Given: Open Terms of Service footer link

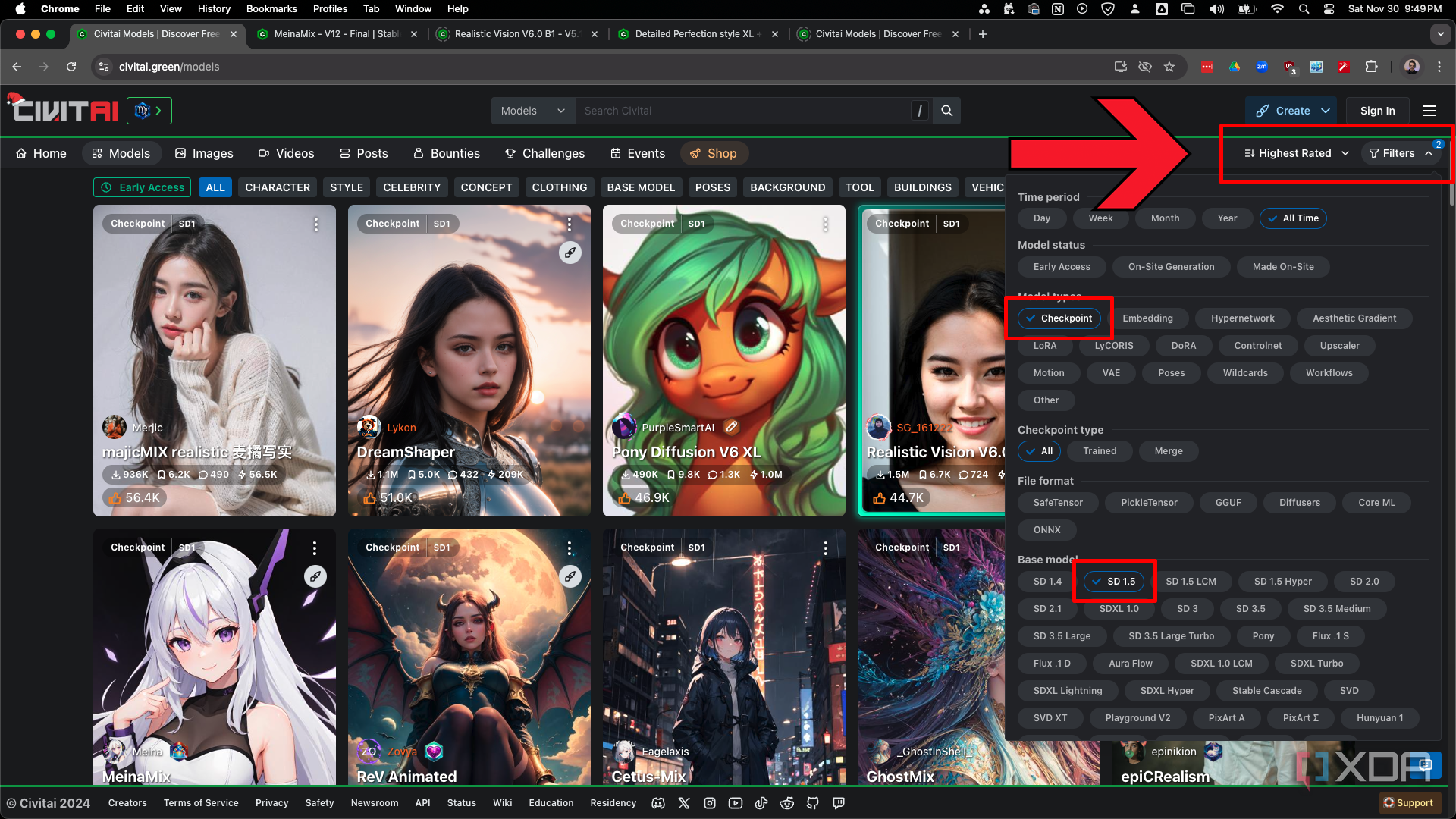Looking at the screenshot, I should (201, 803).
